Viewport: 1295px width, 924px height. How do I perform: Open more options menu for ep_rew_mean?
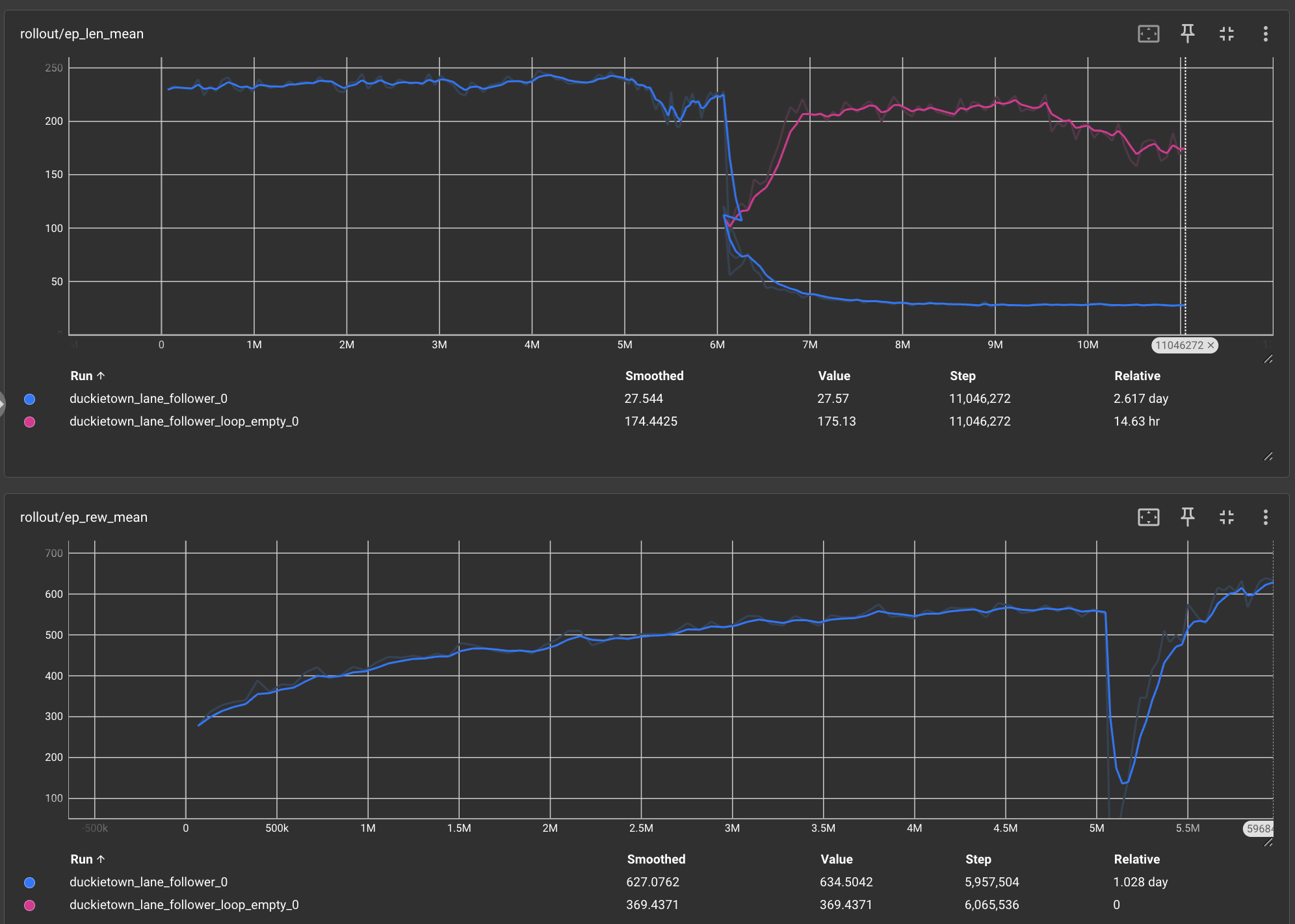coord(1265,517)
